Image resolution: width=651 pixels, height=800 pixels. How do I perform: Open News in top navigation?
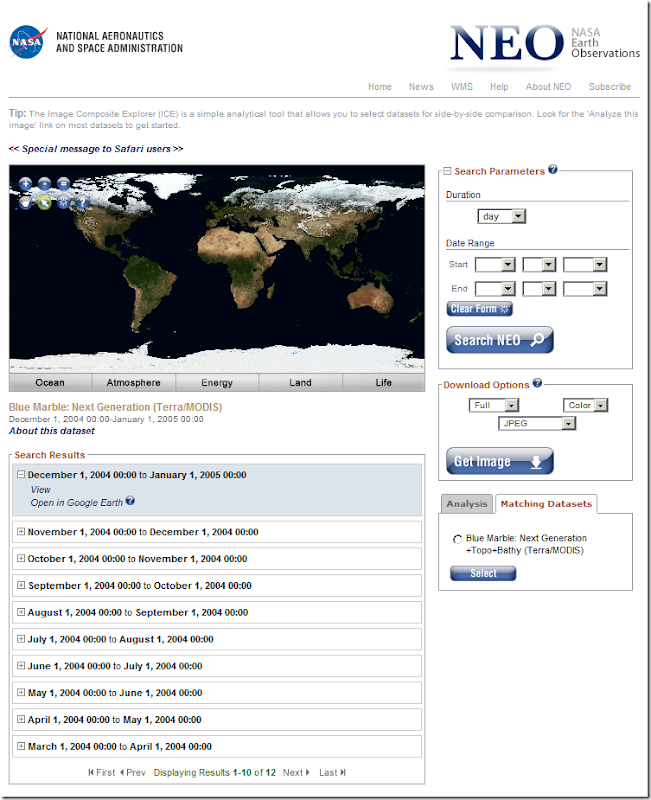pos(421,87)
